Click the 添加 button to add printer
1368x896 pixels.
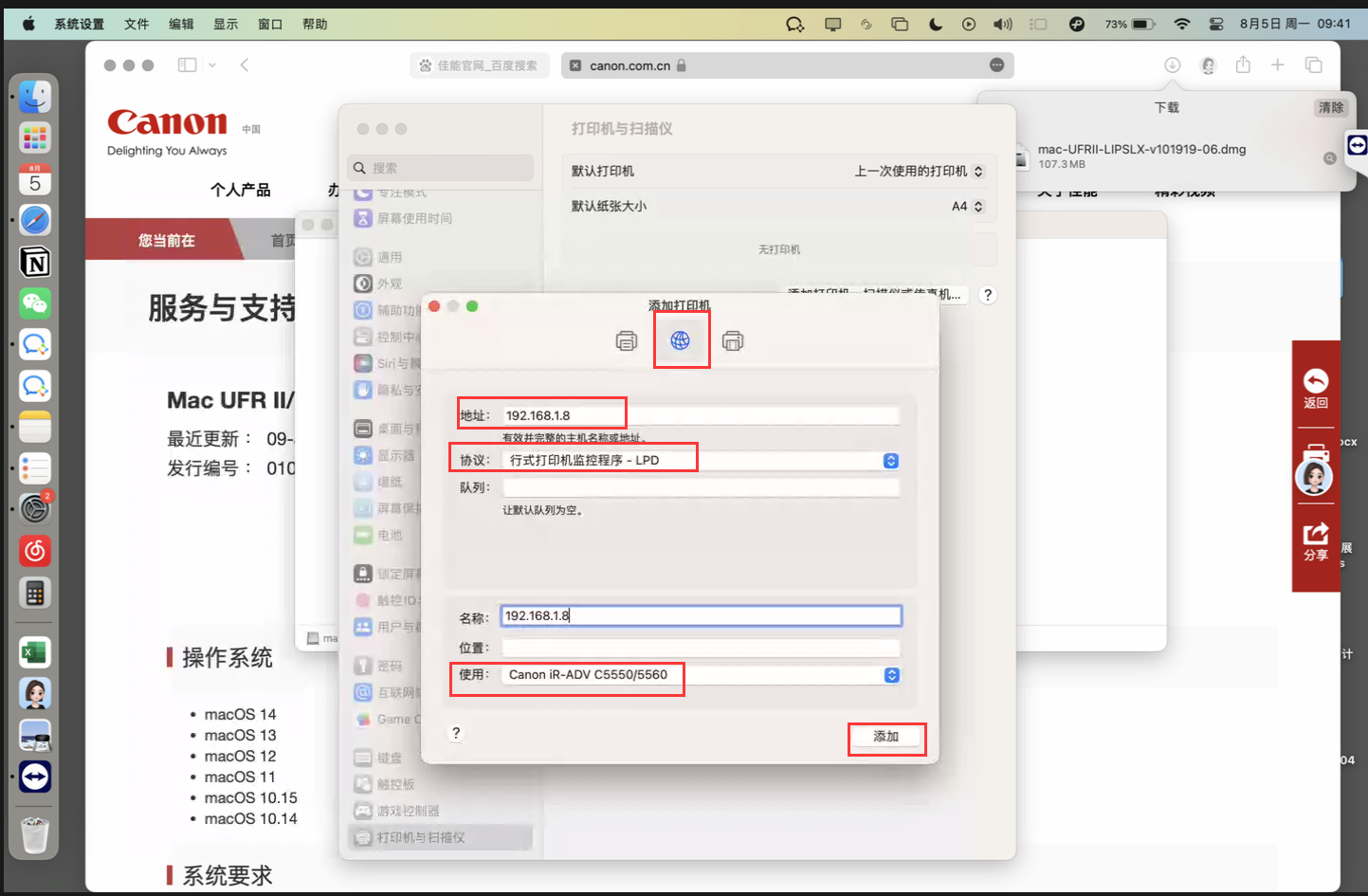(x=885, y=737)
